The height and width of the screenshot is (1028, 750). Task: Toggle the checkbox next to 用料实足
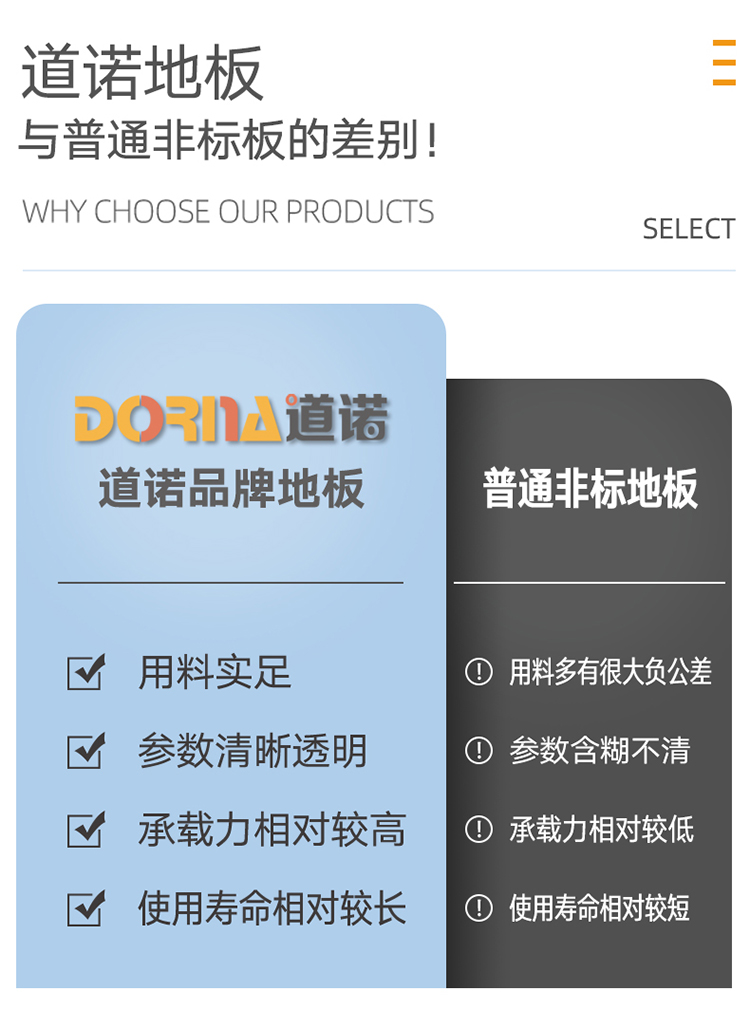tap(86, 672)
